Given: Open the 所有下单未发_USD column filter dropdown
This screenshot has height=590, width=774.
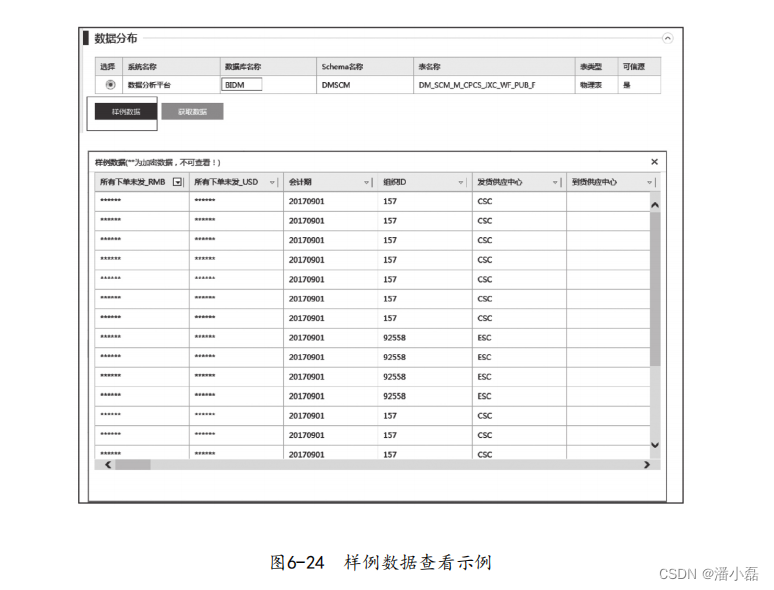Looking at the screenshot, I should tap(272, 182).
